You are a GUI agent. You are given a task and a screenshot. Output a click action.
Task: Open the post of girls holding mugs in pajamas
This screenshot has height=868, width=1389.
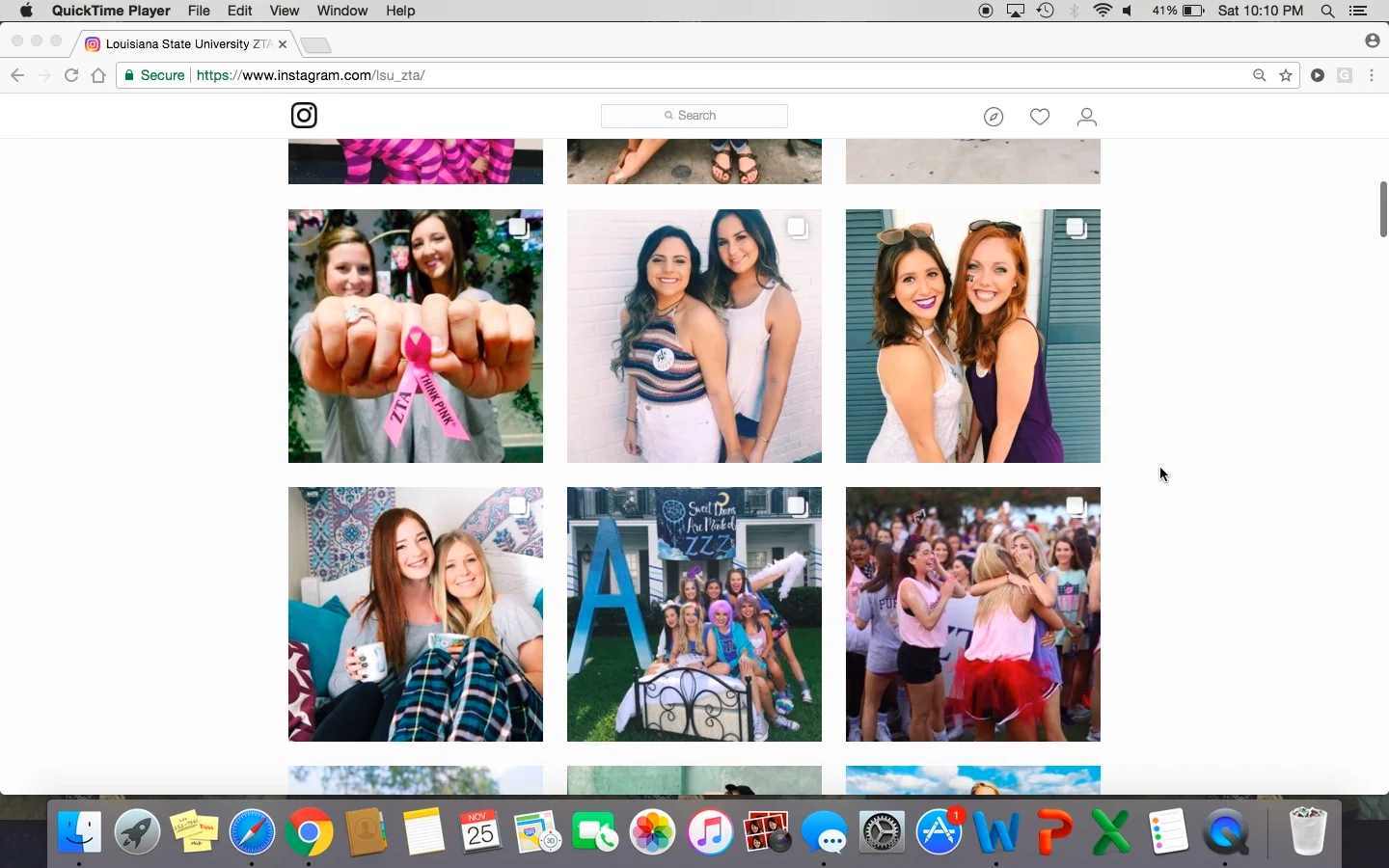pyautogui.click(x=416, y=614)
